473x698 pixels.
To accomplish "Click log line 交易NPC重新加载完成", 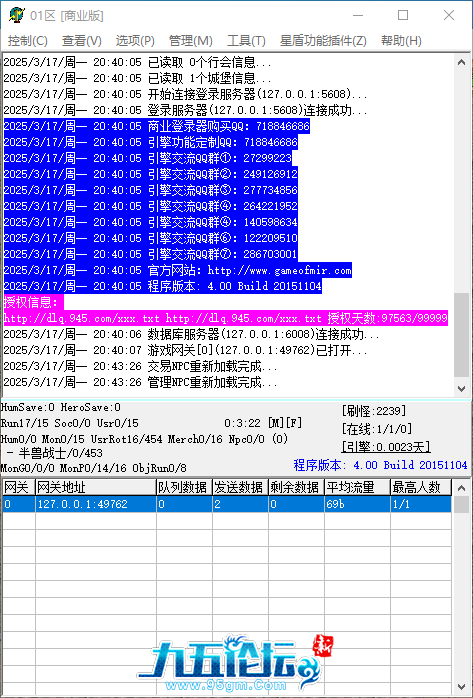I will pos(141,367).
